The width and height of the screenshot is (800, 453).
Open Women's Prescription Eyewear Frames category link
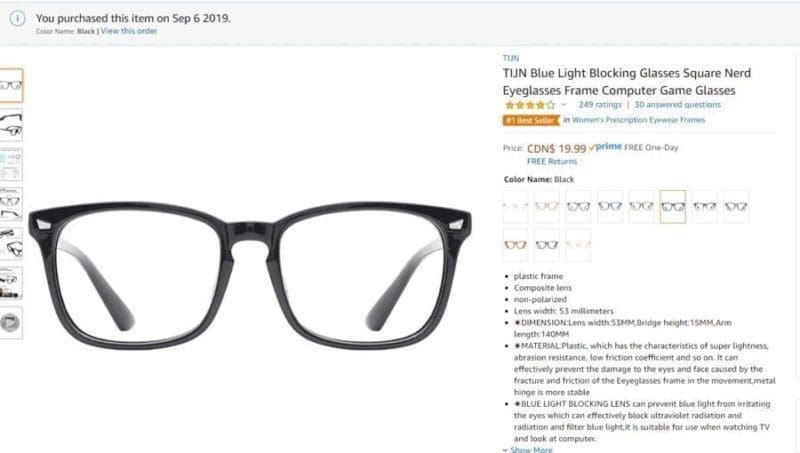(638, 120)
